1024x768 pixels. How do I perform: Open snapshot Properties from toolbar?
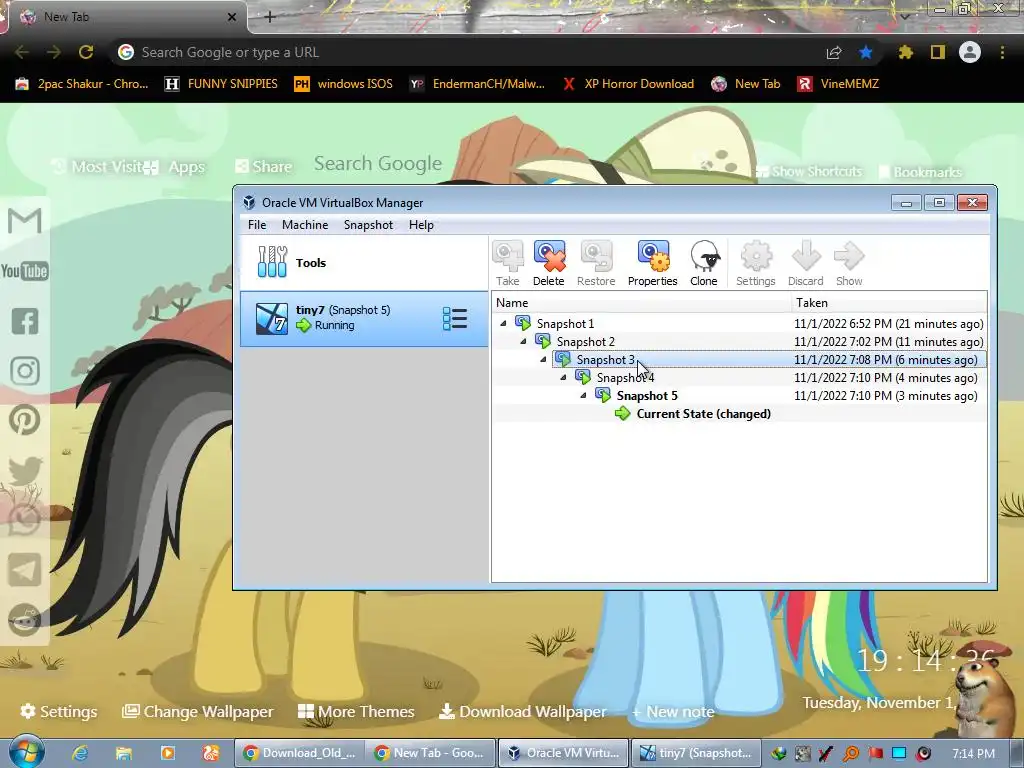(652, 263)
